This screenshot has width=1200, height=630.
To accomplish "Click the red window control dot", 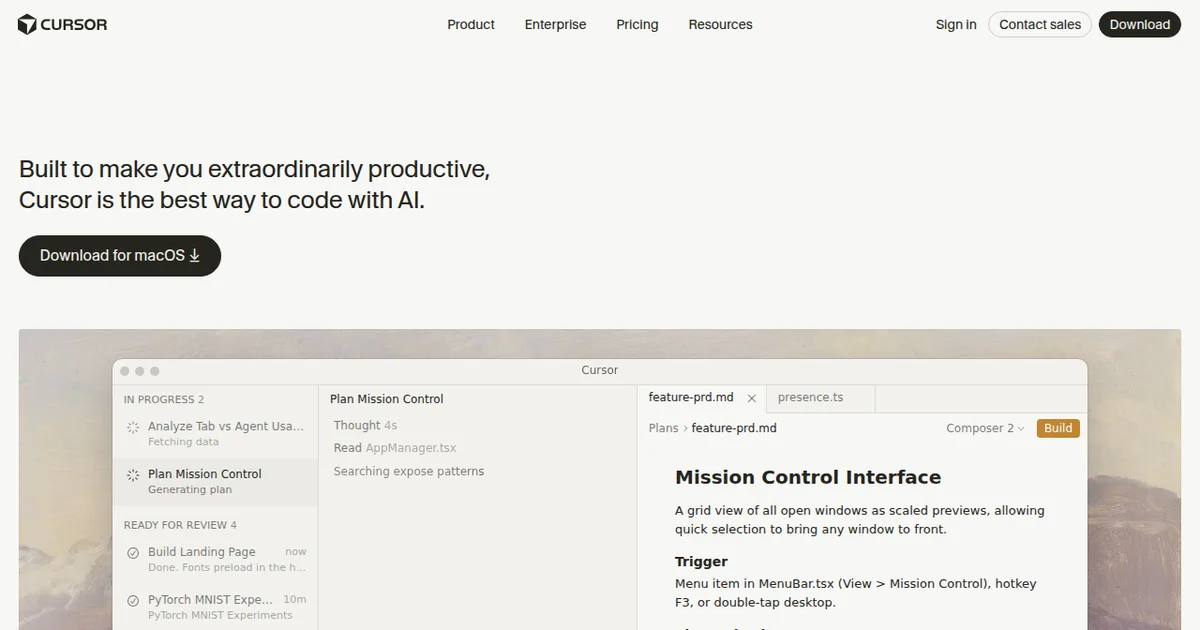I will click(x=125, y=371).
